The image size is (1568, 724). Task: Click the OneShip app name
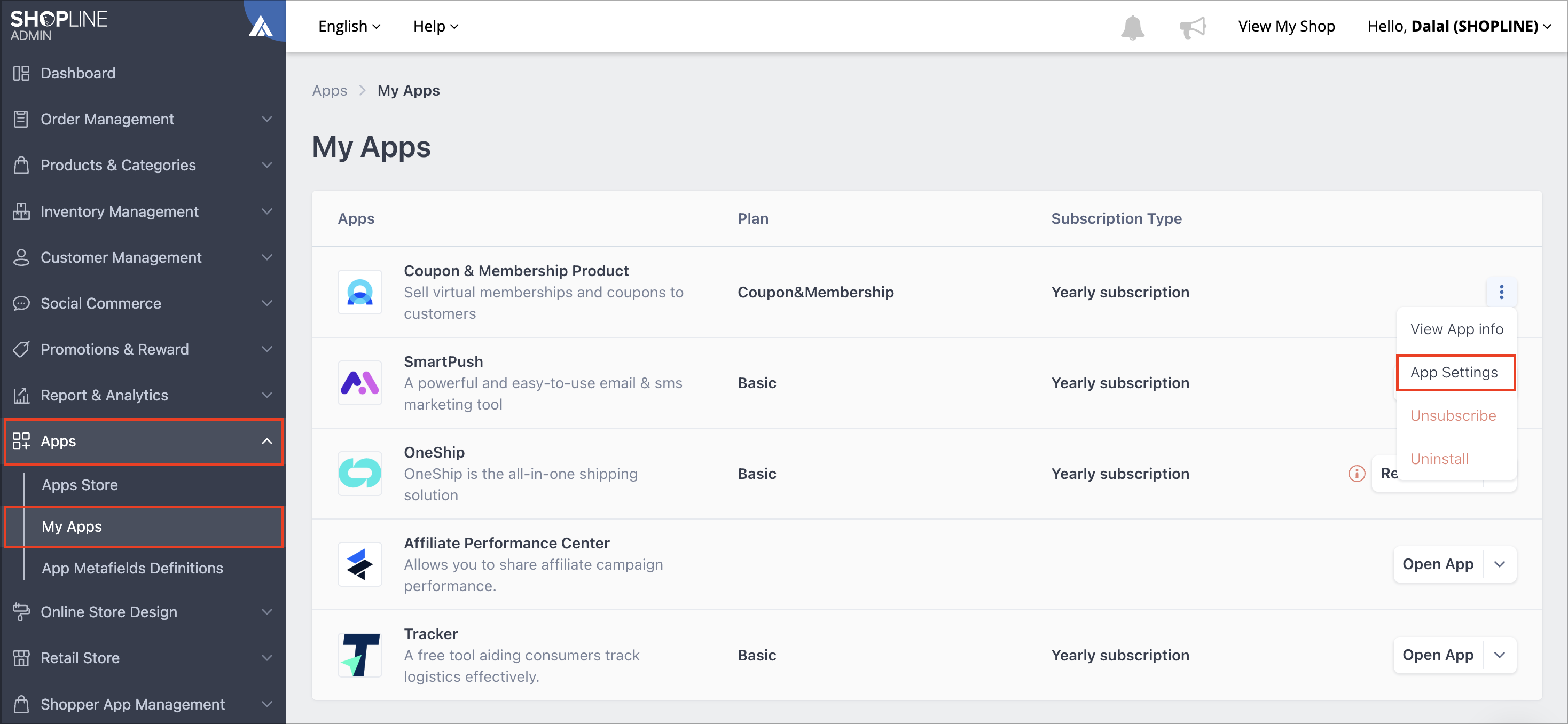click(434, 452)
